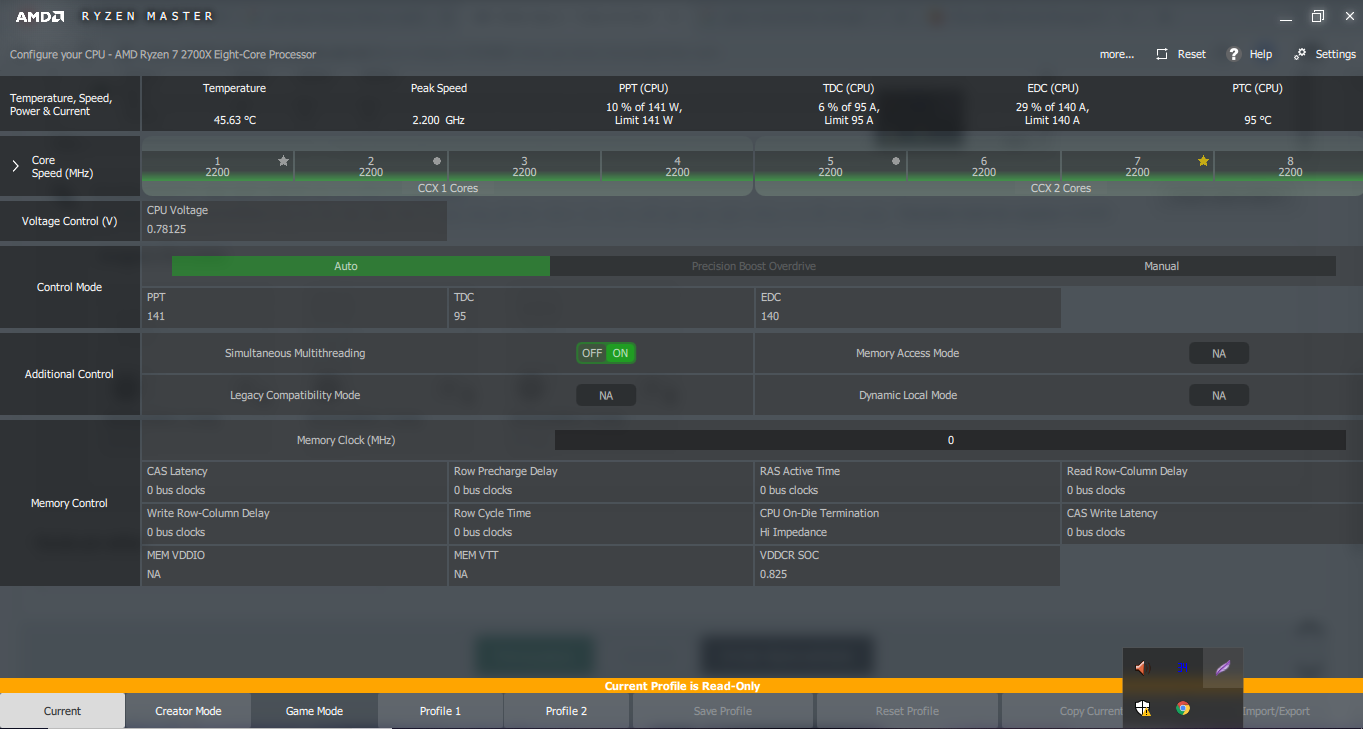Click the gray dot on core 5

click(895, 160)
